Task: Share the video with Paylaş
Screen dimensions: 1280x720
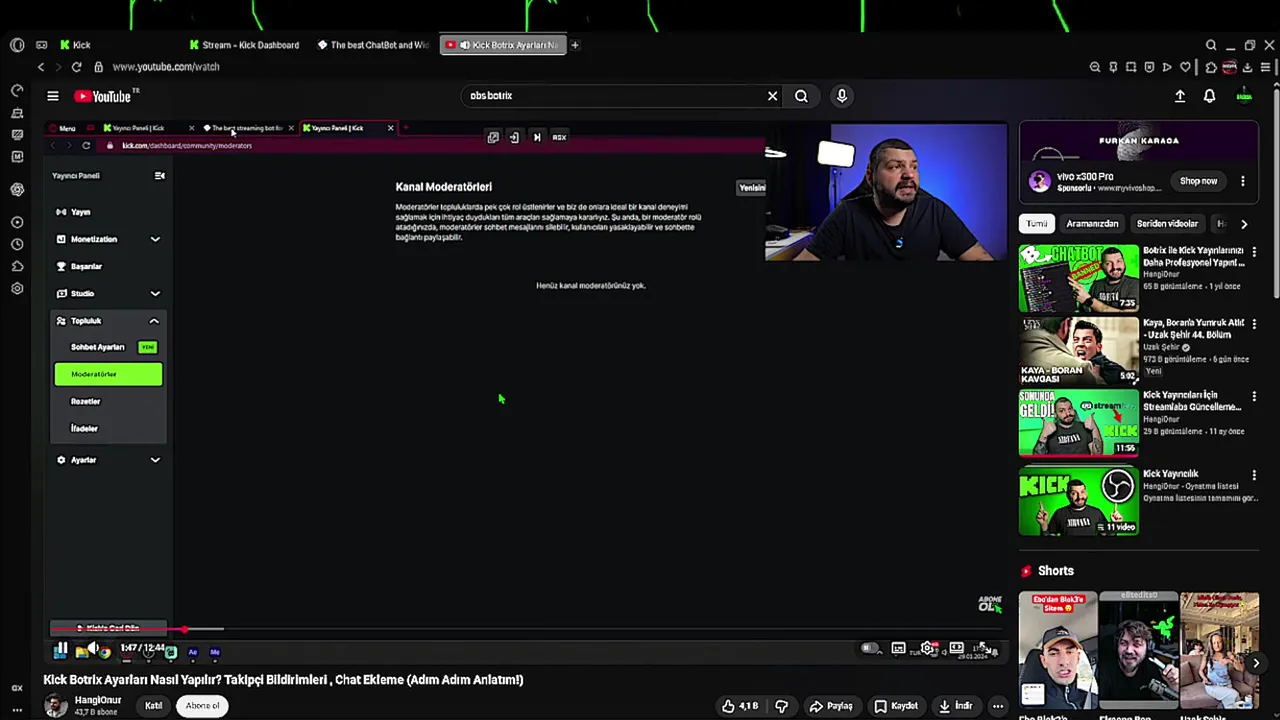Action: 831,706
